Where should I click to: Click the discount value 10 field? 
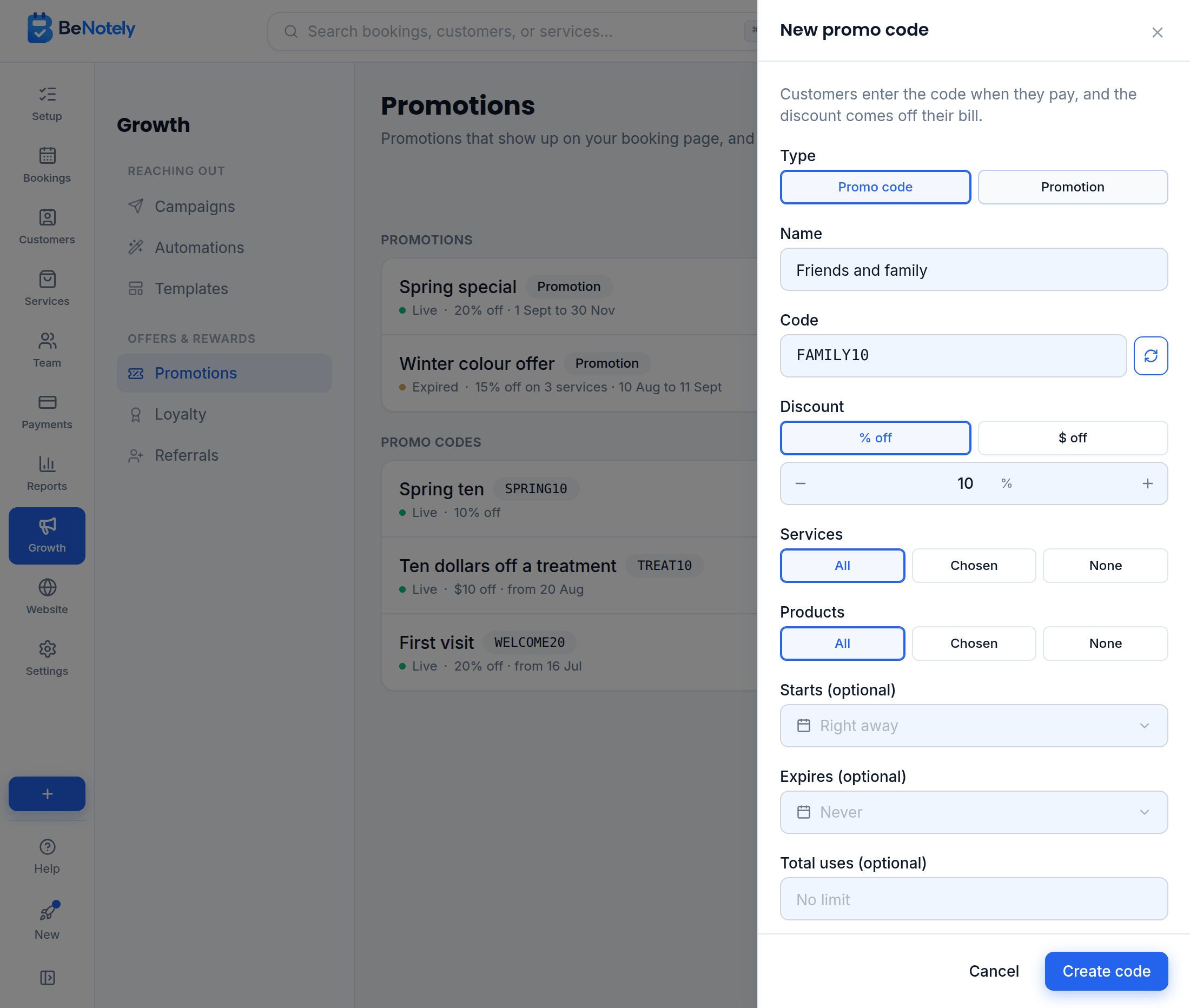[965, 483]
